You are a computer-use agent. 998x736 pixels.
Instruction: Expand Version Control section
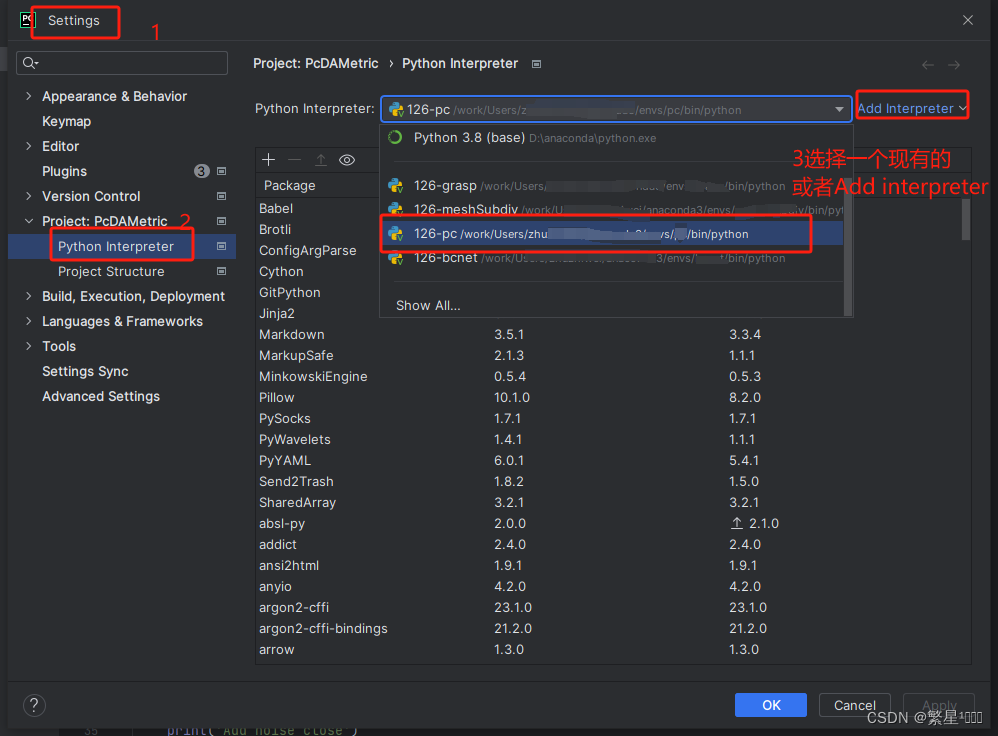(29, 196)
